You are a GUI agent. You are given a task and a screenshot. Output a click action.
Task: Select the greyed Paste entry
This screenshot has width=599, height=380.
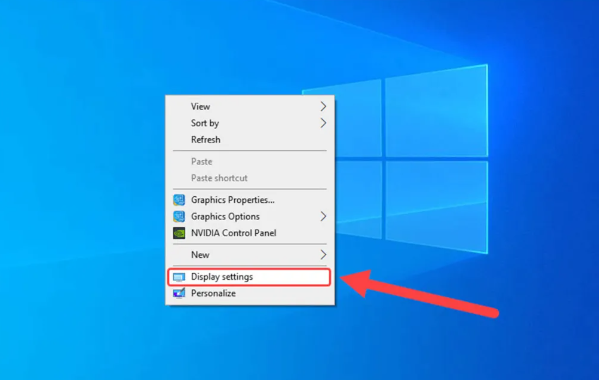(x=250, y=162)
